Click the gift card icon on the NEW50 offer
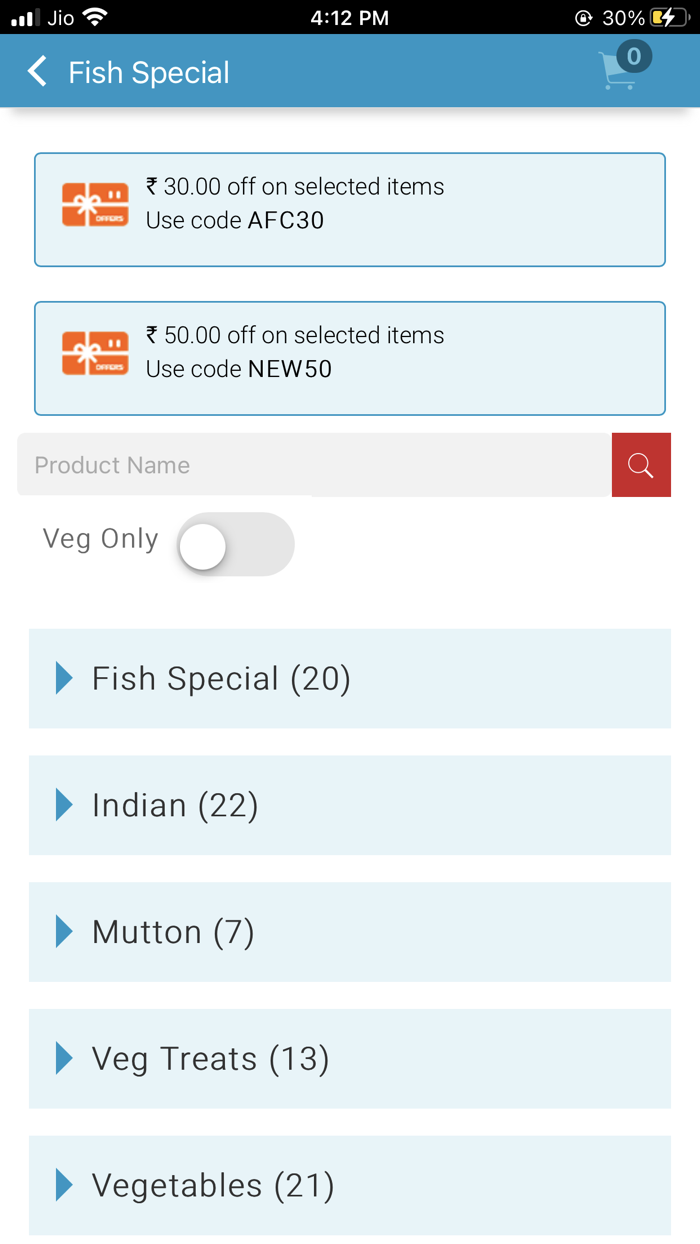 coord(95,352)
